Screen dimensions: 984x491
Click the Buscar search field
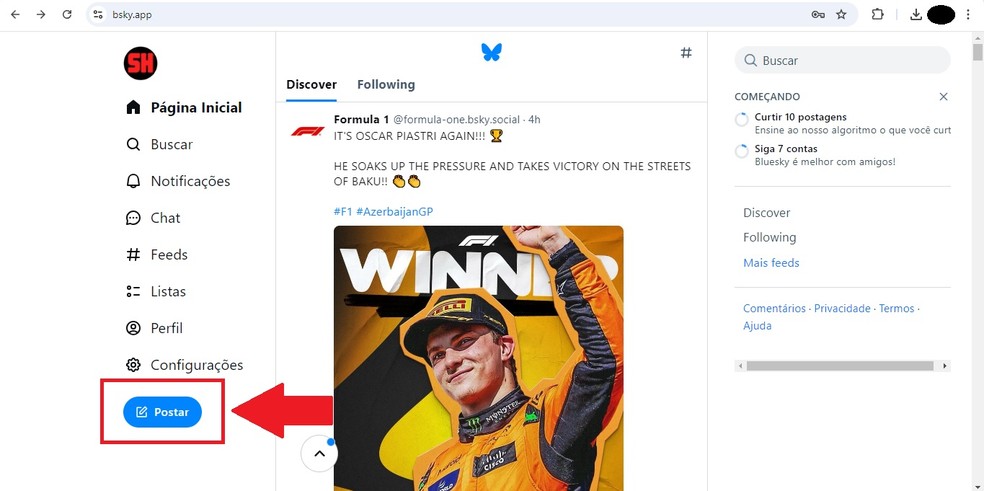[x=850, y=61]
